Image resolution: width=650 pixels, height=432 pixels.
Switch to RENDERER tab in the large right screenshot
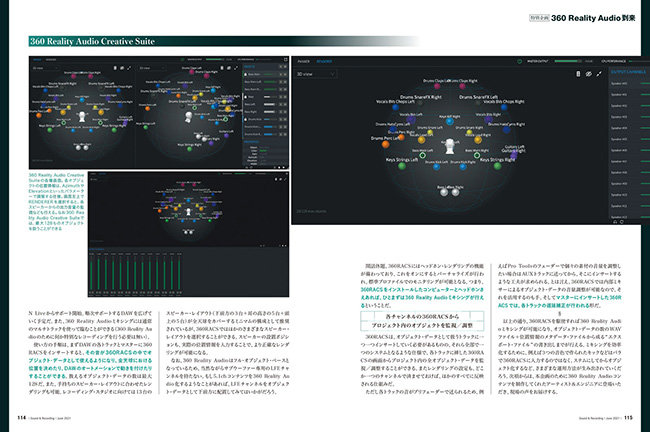point(324,61)
